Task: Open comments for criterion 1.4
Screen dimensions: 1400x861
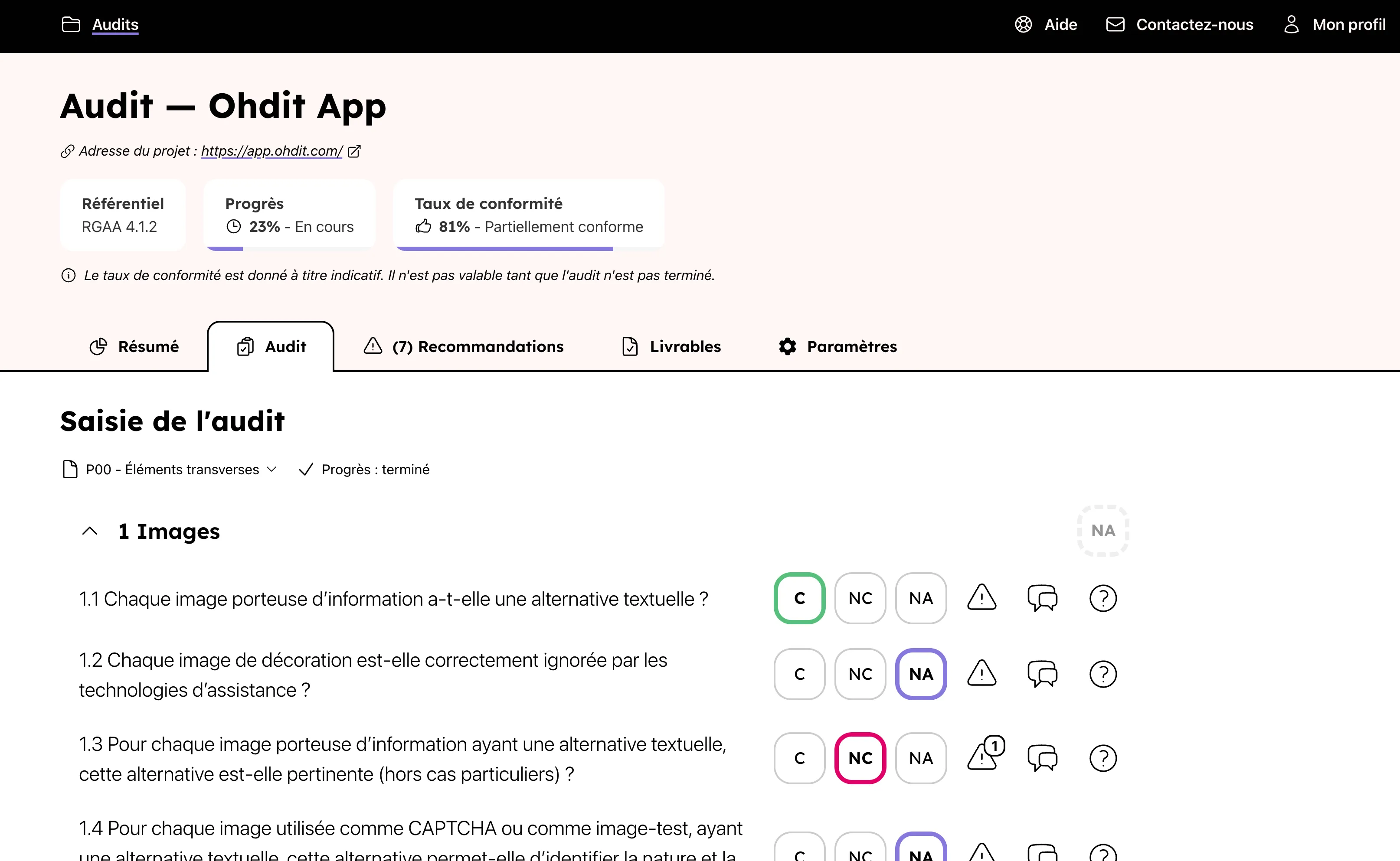Action: [x=1042, y=852]
